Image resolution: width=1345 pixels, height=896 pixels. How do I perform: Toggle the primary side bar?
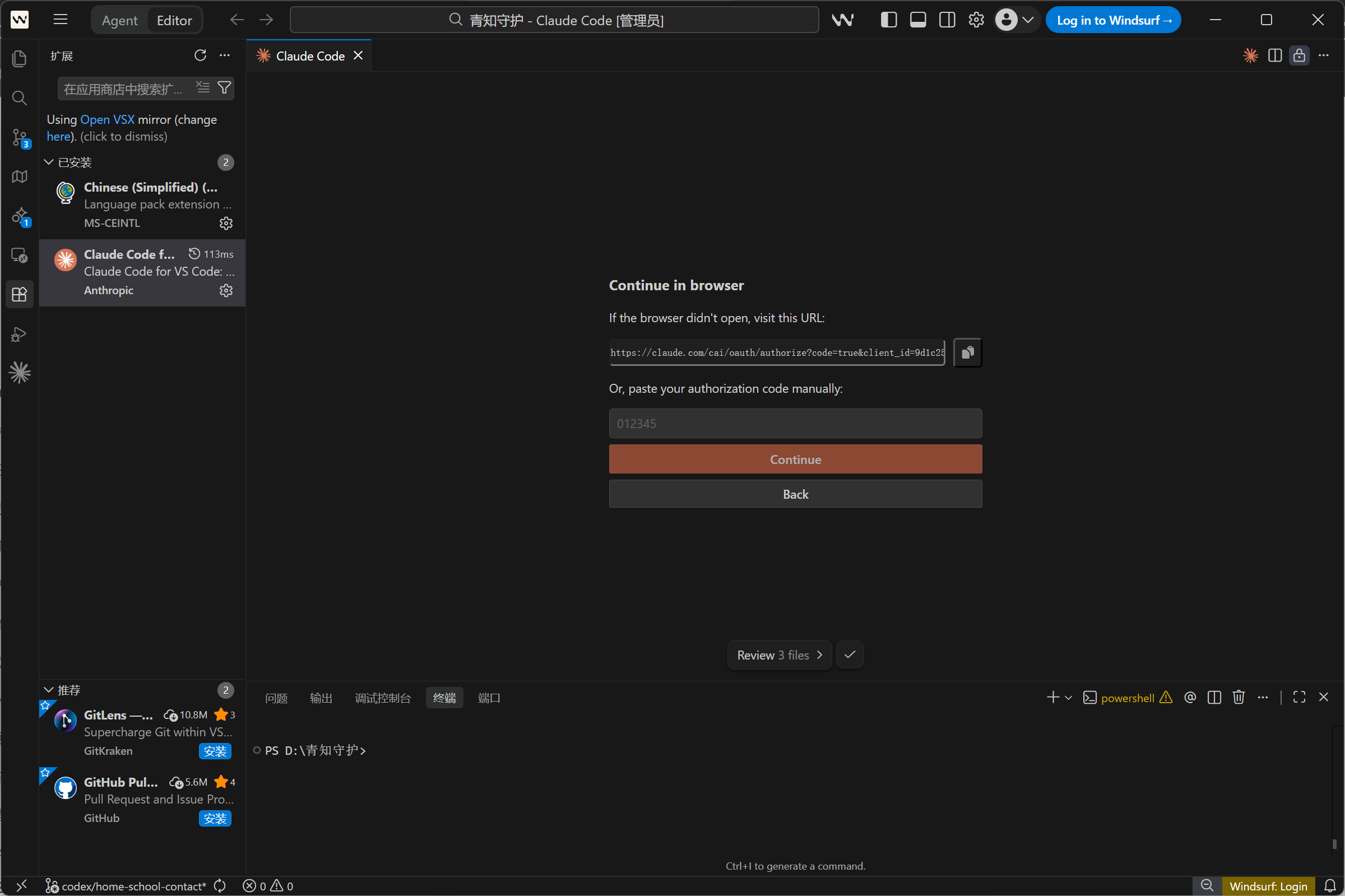pos(888,20)
